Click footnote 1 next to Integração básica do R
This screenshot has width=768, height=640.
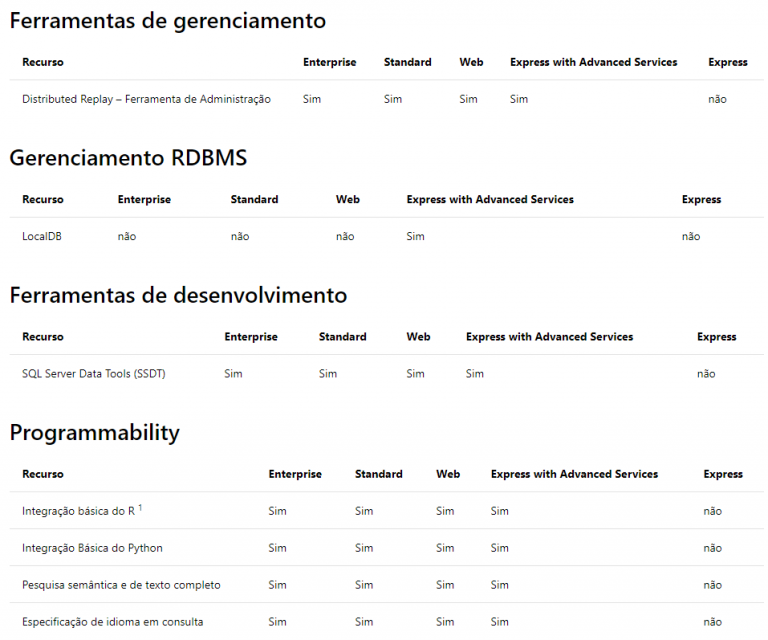[x=140, y=508]
